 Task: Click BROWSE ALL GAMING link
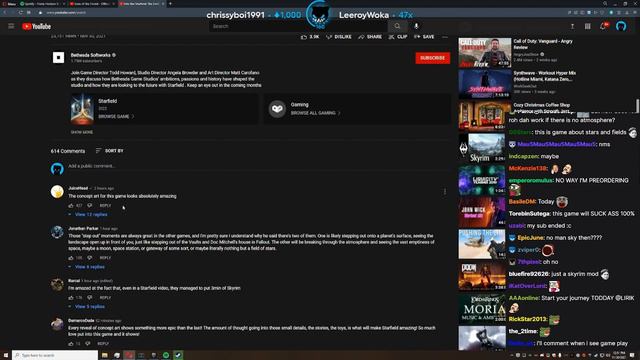[315, 113]
